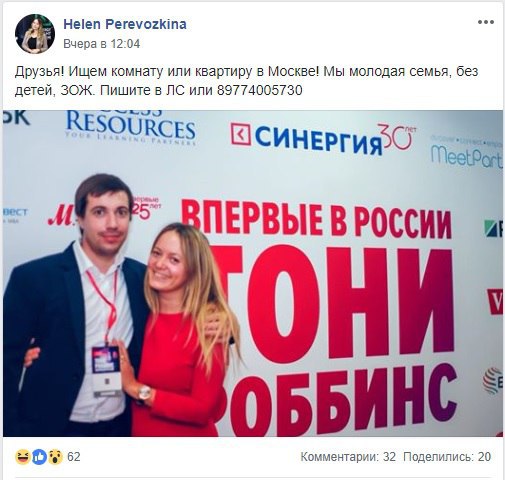Viewport: 505px width, 480px height.
Task: Open the post timestamp Вчера в 12:04
Action: coord(102,44)
